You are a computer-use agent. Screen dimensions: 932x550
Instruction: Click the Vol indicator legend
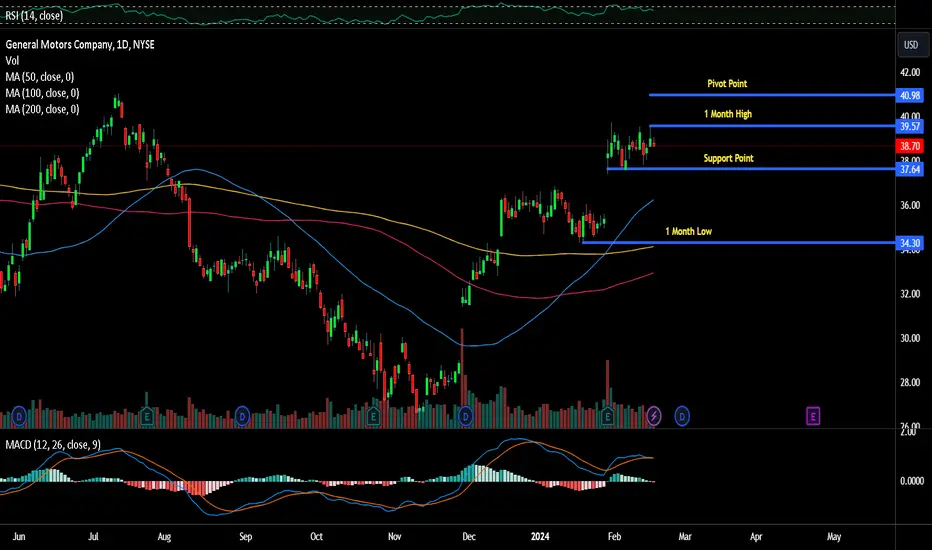click(x=12, y=61)
